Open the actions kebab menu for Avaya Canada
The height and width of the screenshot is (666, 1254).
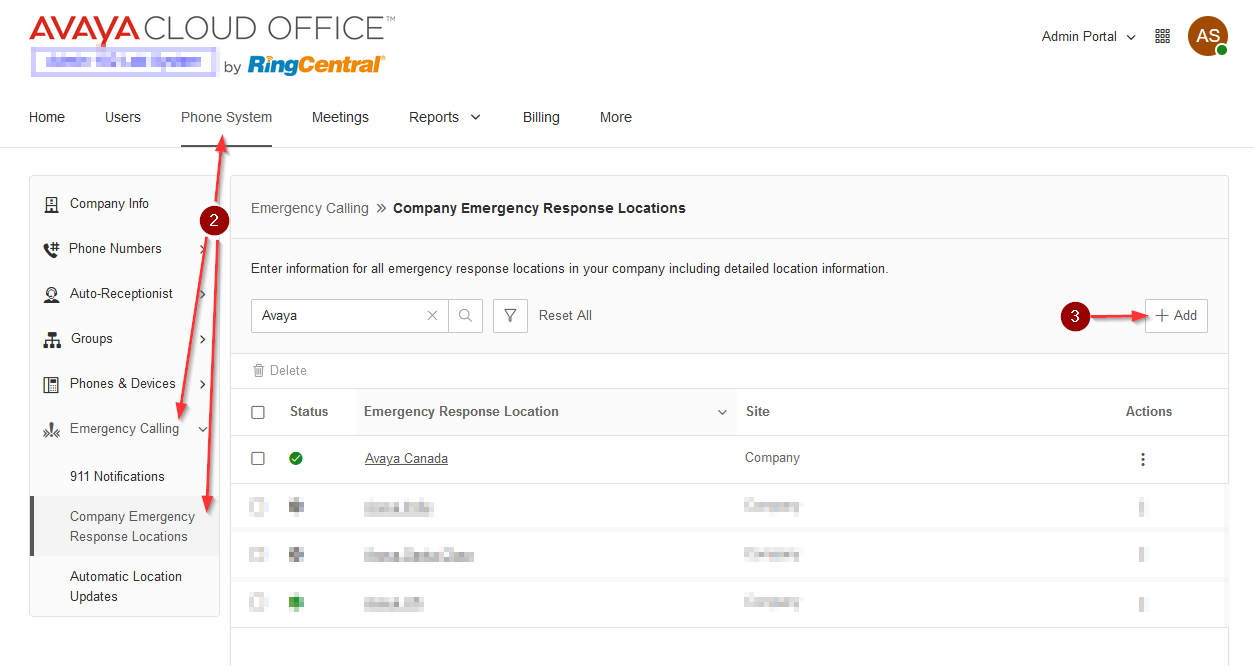(x=1143, y=460)
